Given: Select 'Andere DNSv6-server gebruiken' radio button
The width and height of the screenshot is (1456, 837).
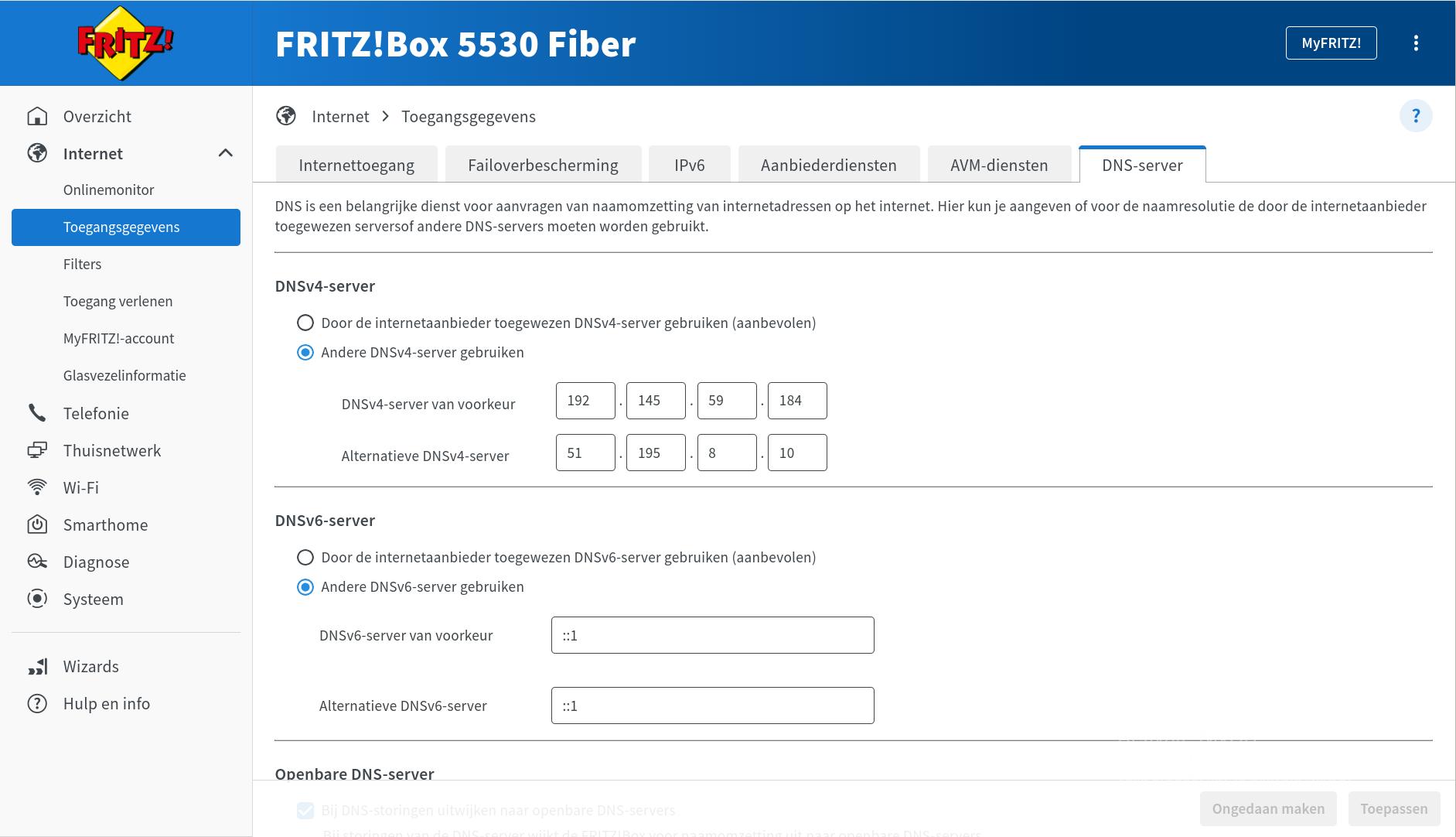Looking at the screenshot, I should tap(305, 587).
